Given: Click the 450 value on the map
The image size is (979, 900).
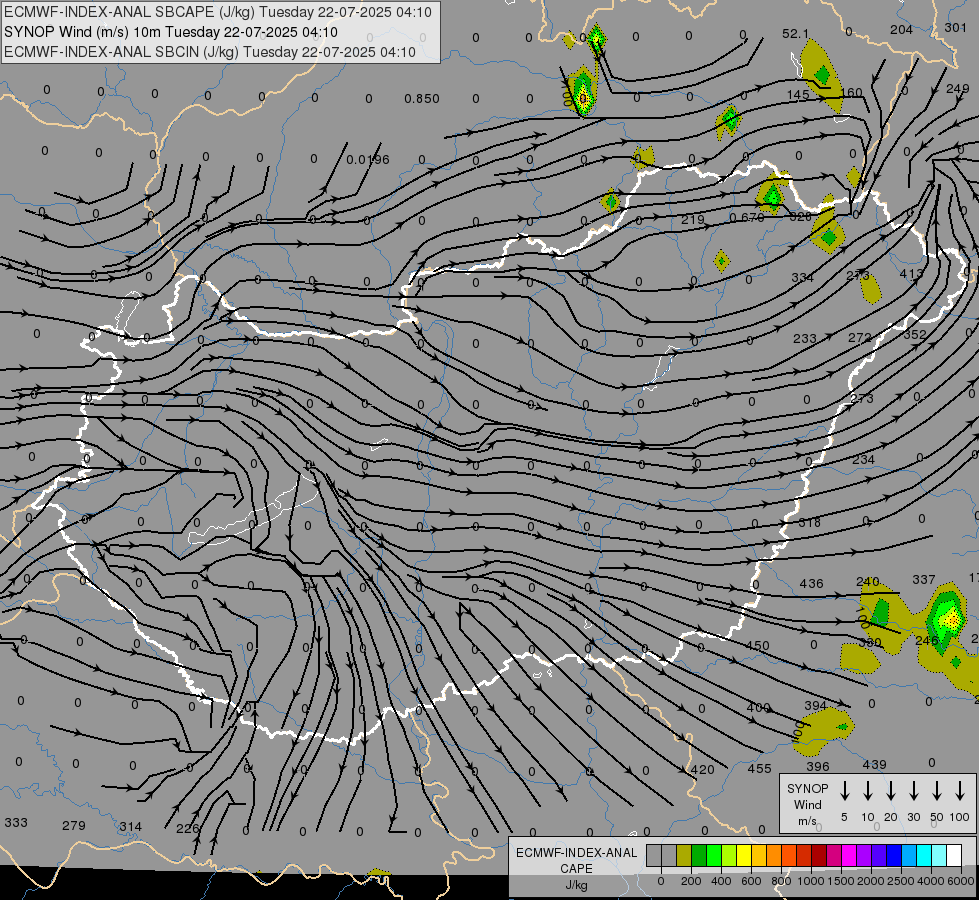Looking at the screenshot, I should click(758, 646).
